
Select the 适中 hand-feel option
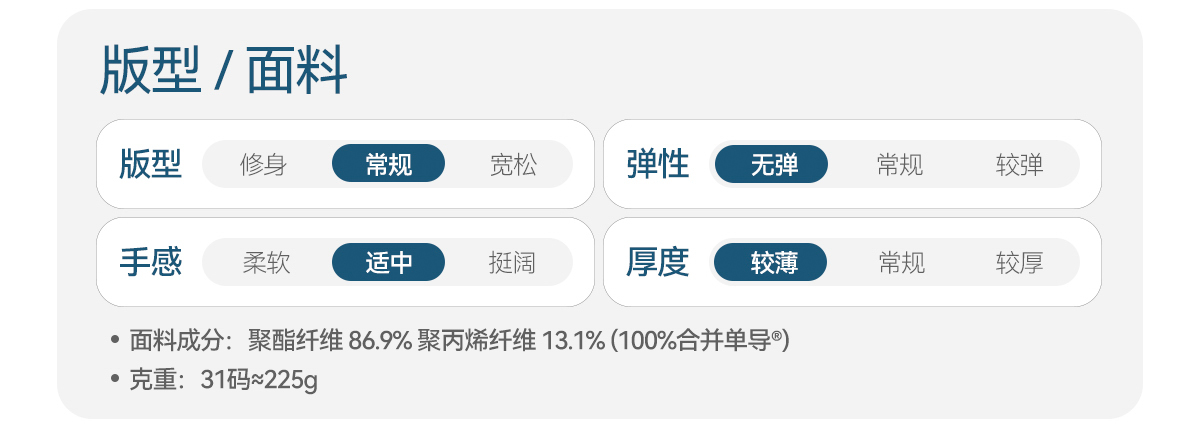[x=388, y=263]
